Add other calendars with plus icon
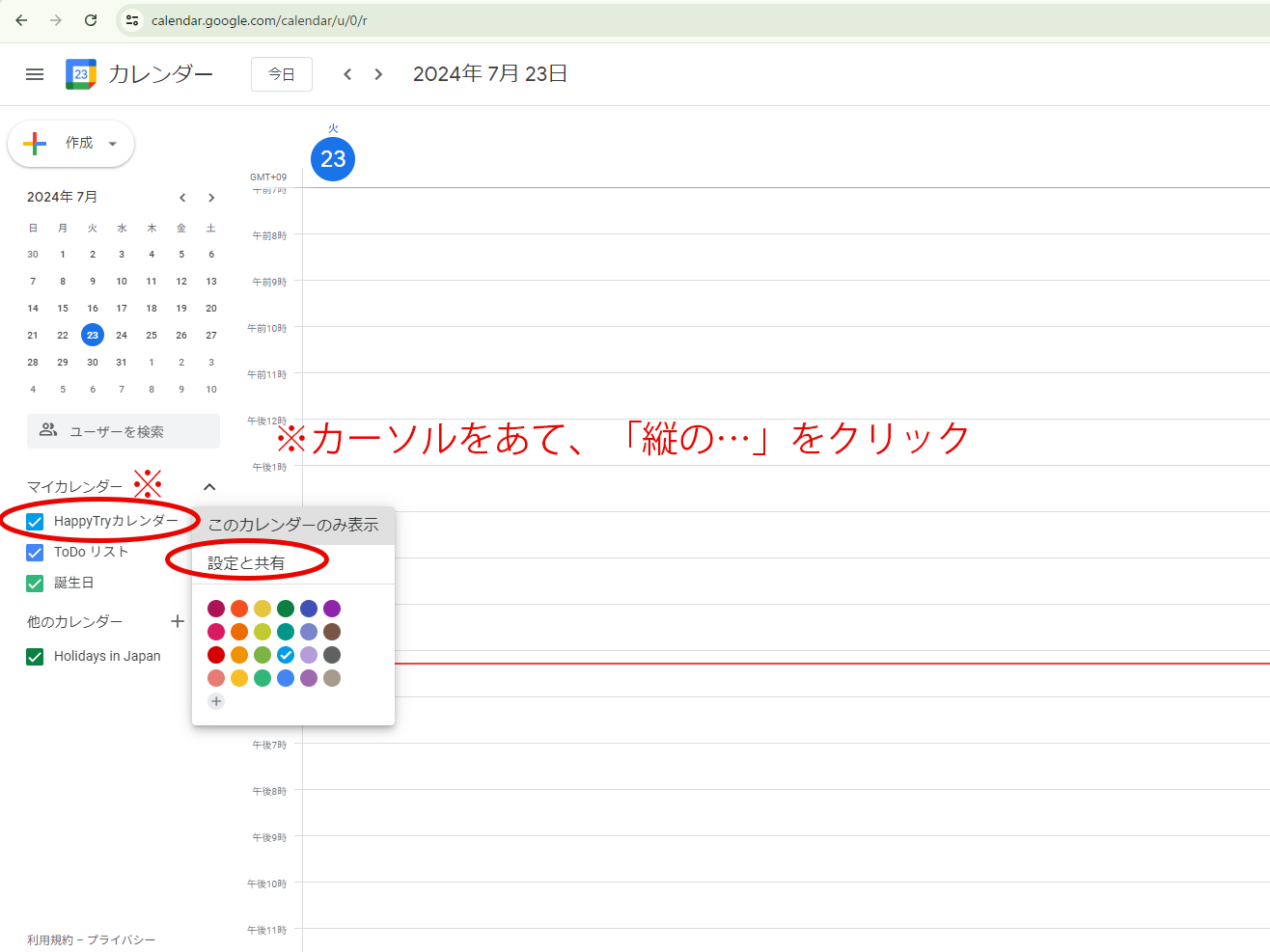This screenshot has width=1270, height=952. (178, 621)
